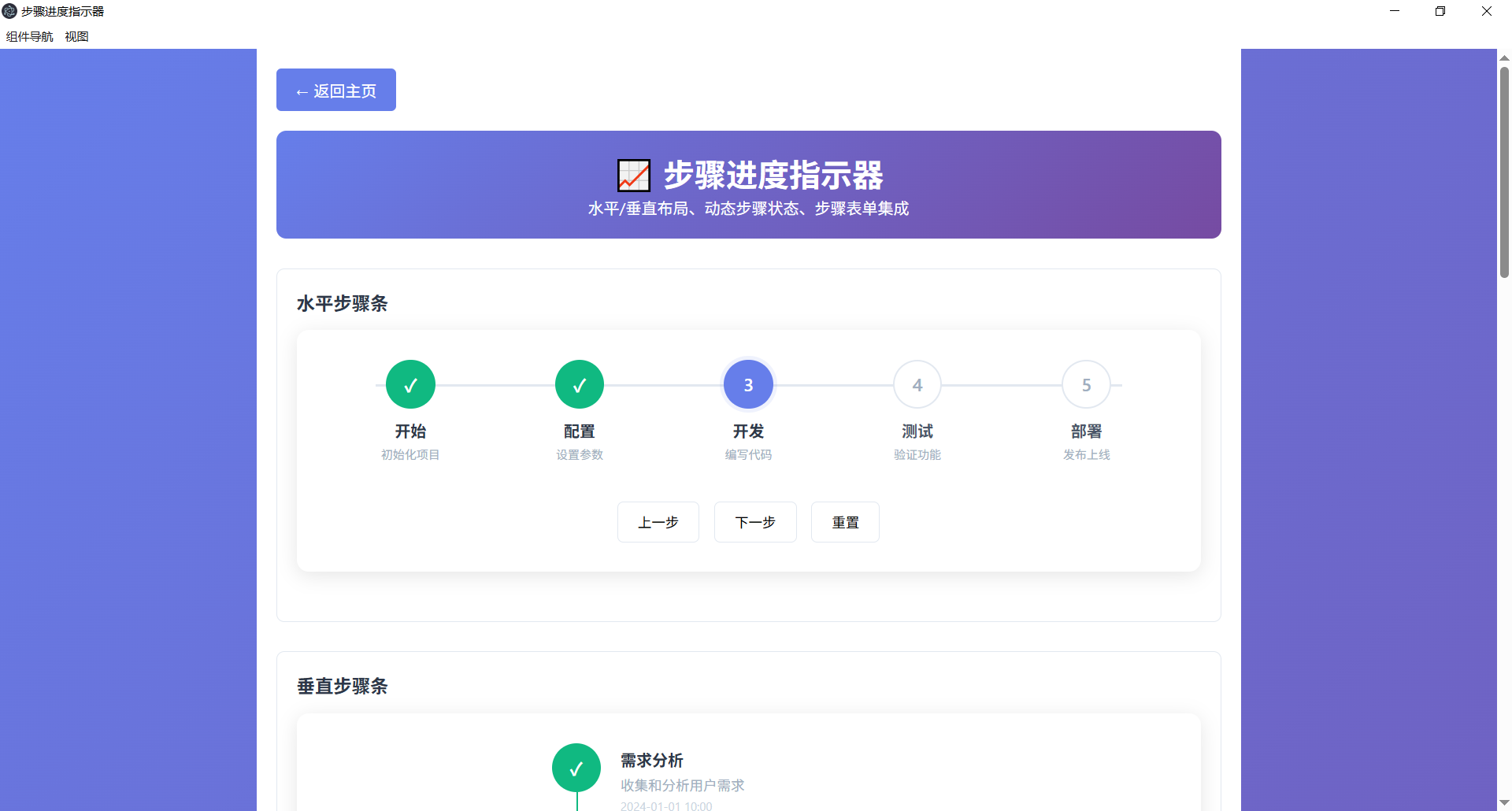Viewport: 1512px width, 811px height.
Task: Select step 5 circle for 部署
Action: [x=1086, y=384]
